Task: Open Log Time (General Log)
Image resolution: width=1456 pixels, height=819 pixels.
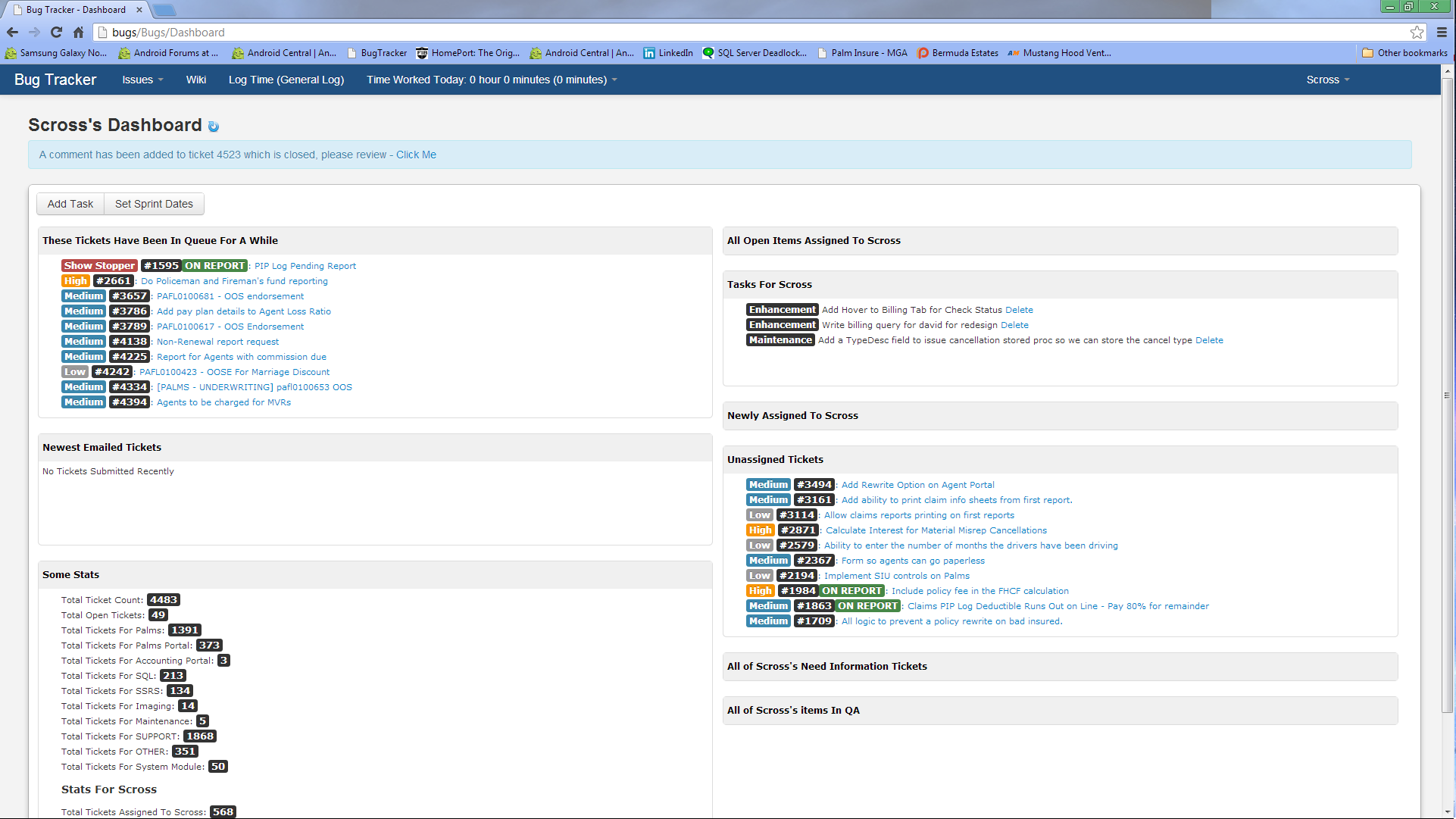Action: (286, 80)
